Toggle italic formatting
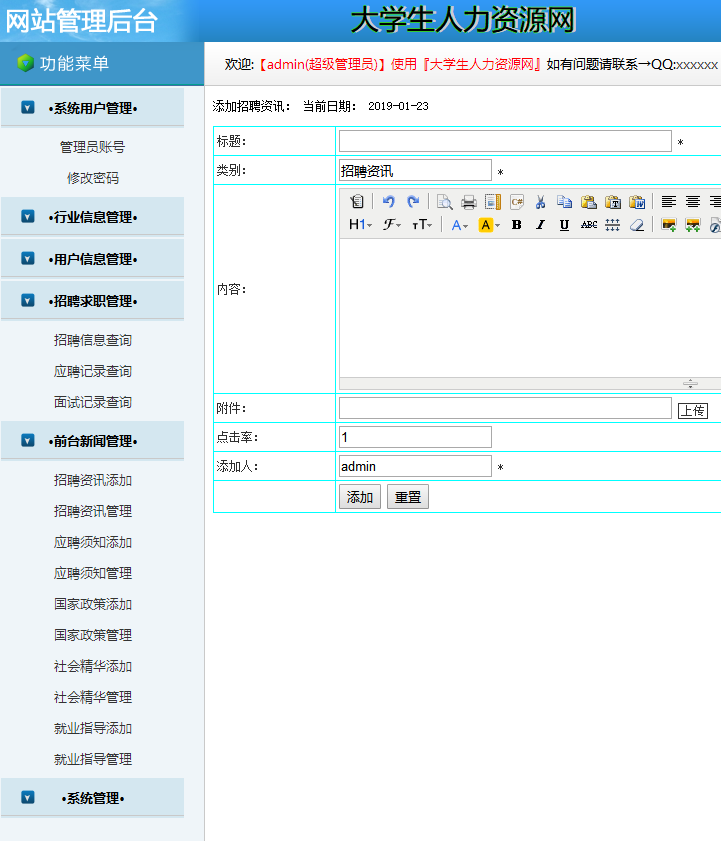The image size is (721, 841). tap(540, 225)
